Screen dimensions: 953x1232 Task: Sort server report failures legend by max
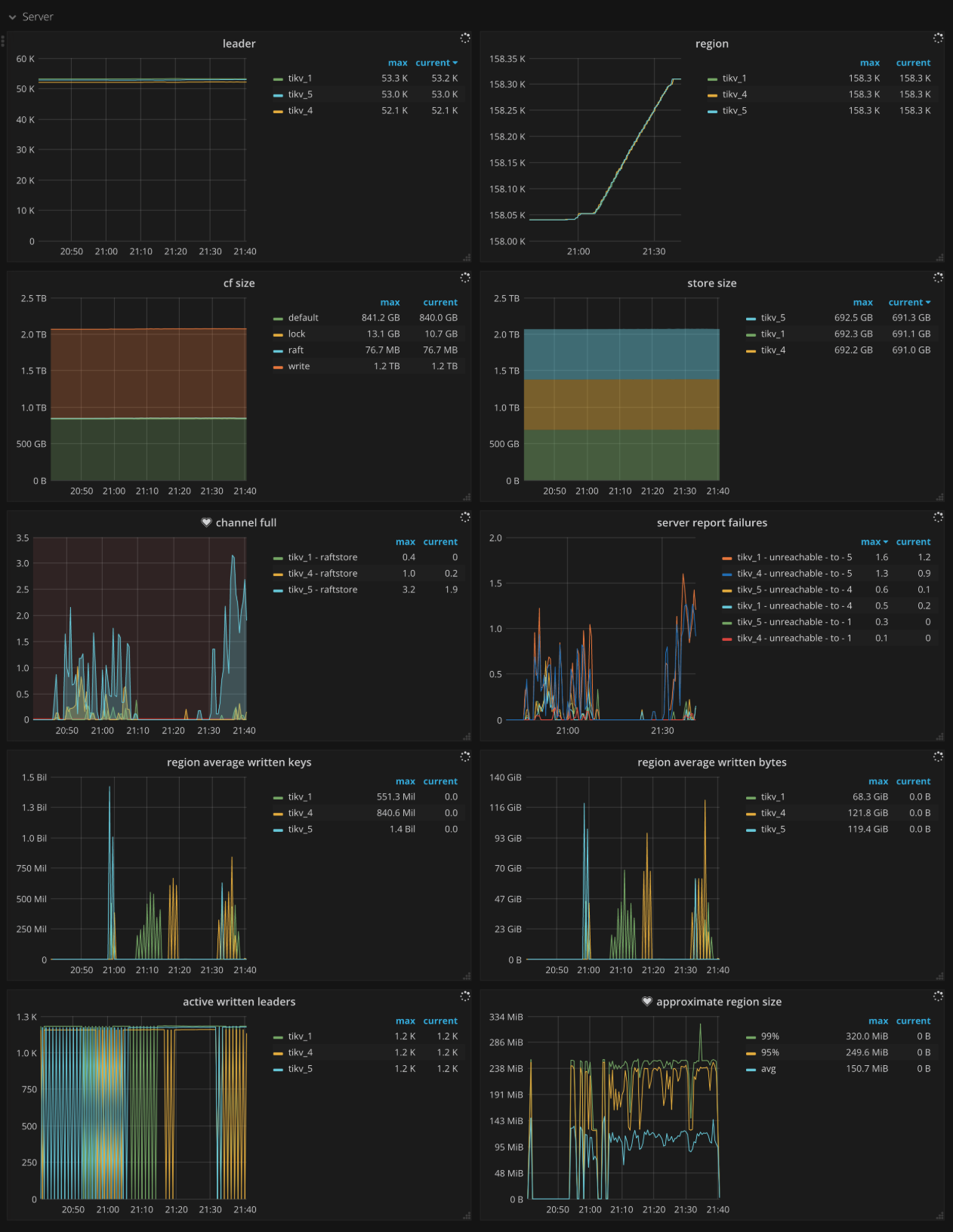click(x=874, y=542)
